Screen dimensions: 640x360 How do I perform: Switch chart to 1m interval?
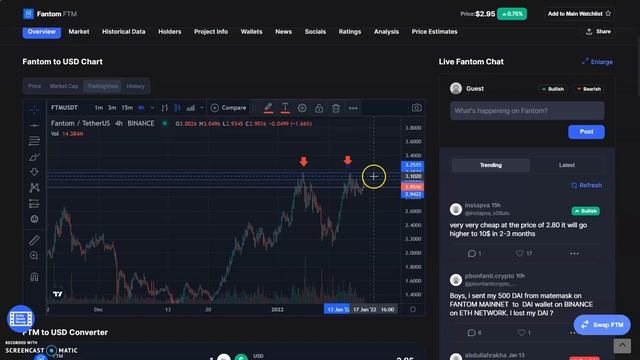(99, 108)
